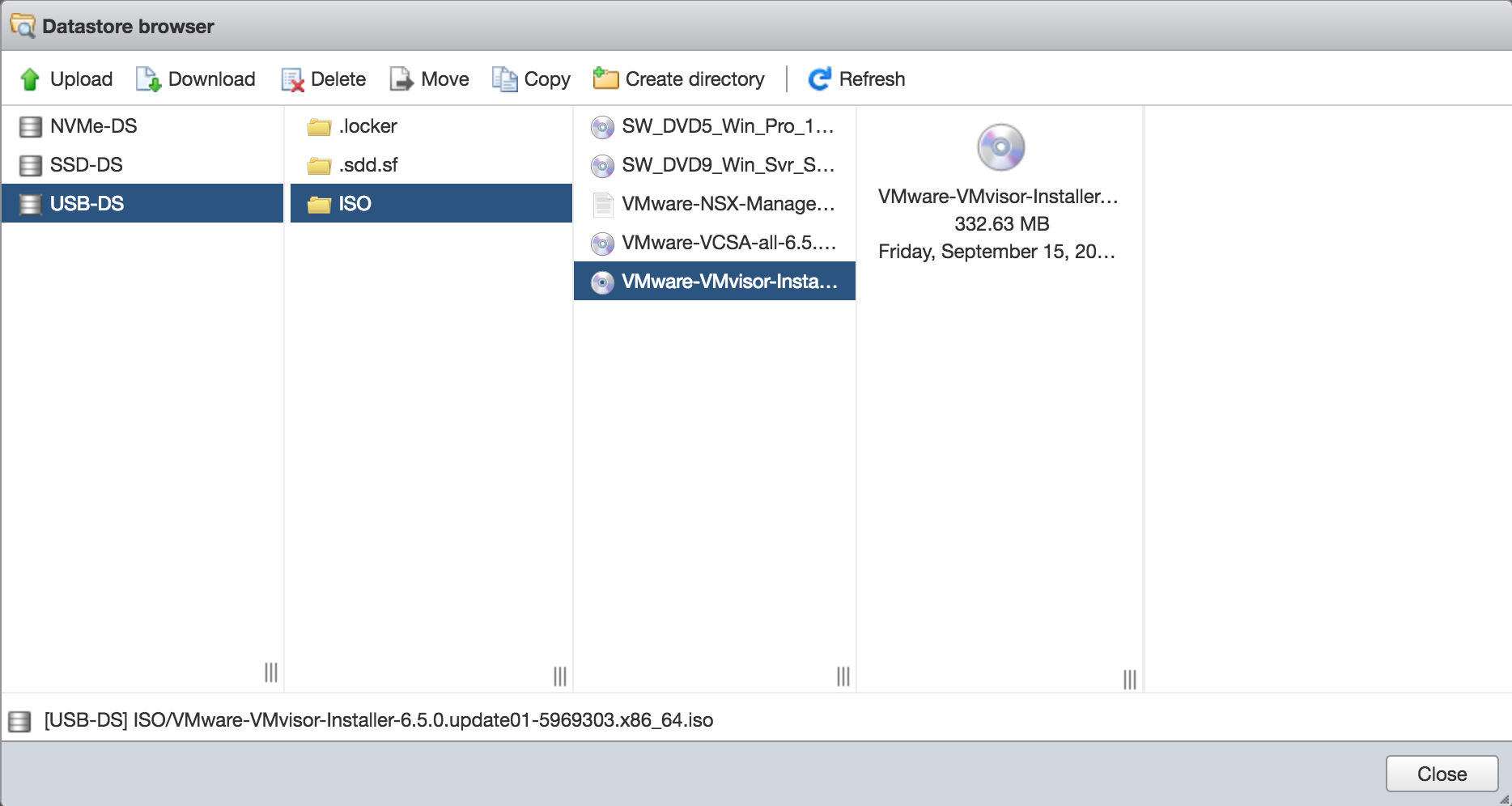Viewport: 1512px width, 806px height.
Task: Click the USB-DS datastore icon
Action: pyautogui.click(x=31, y=204)
